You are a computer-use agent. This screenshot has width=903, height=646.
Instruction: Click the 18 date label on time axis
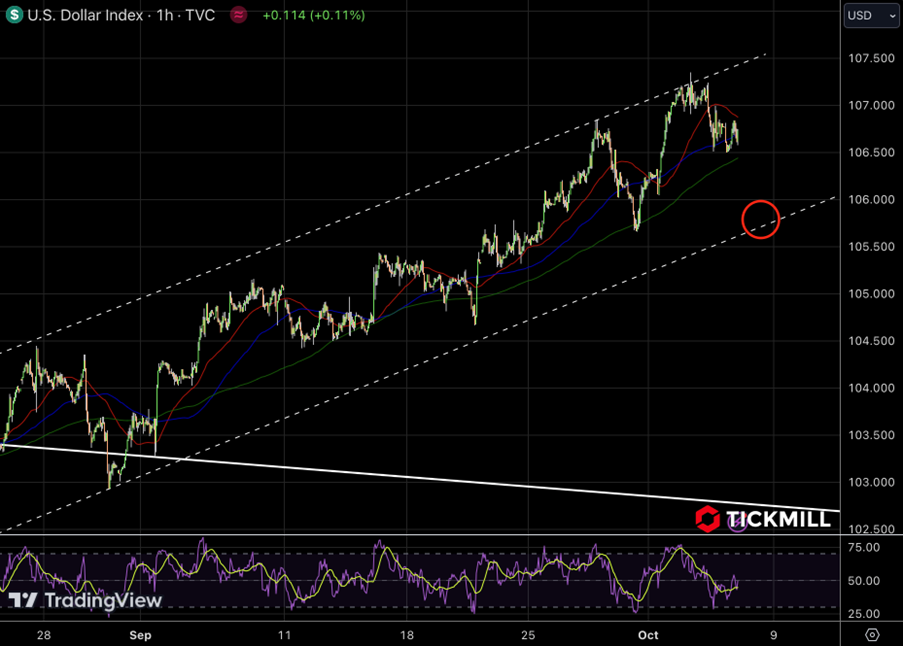(407, 635)
